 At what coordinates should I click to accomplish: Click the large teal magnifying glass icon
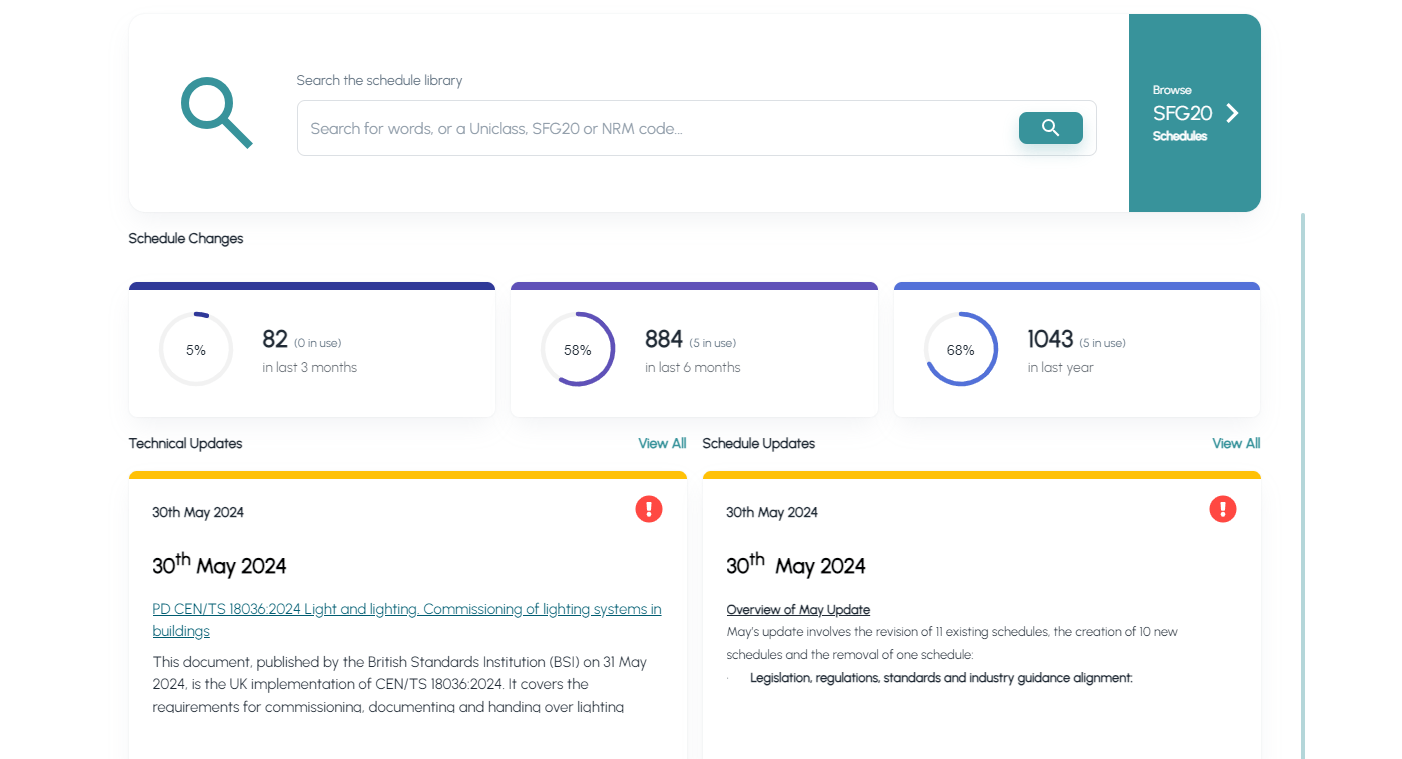(x=216, y=113)
